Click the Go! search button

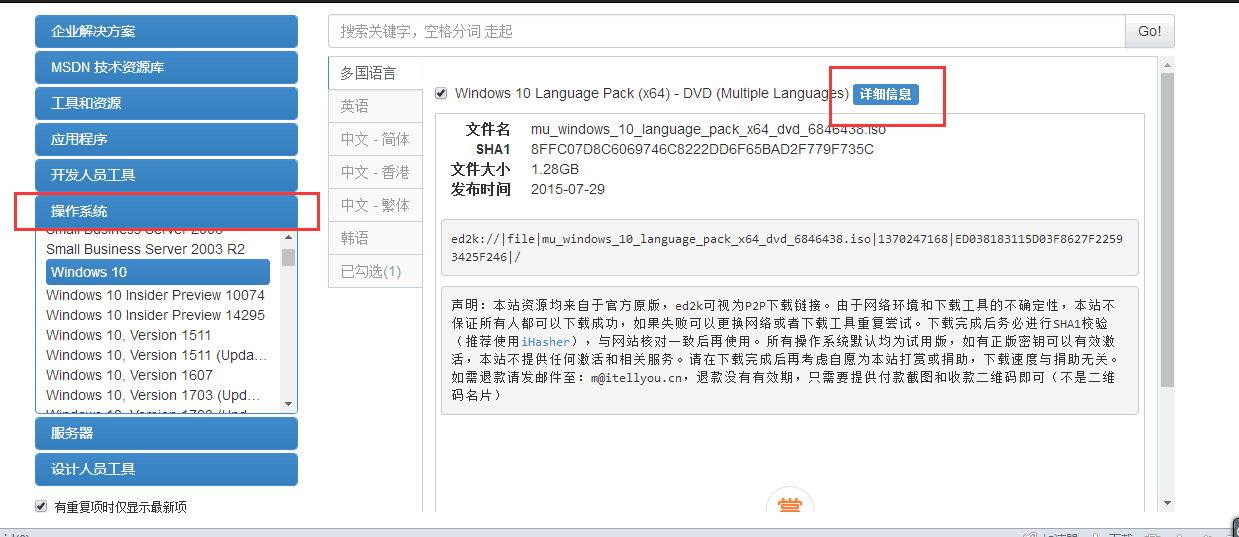tap(1150, 31)
